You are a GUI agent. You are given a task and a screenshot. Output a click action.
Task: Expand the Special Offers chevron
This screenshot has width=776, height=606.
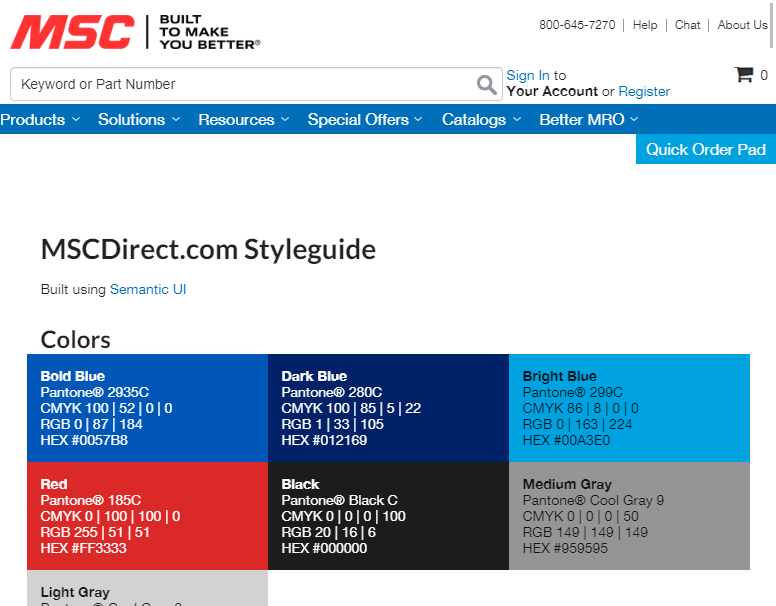[x=418, y=119]
